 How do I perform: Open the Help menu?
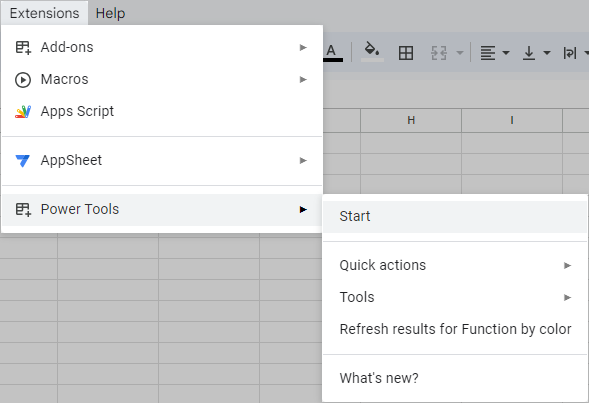[110, 13]
